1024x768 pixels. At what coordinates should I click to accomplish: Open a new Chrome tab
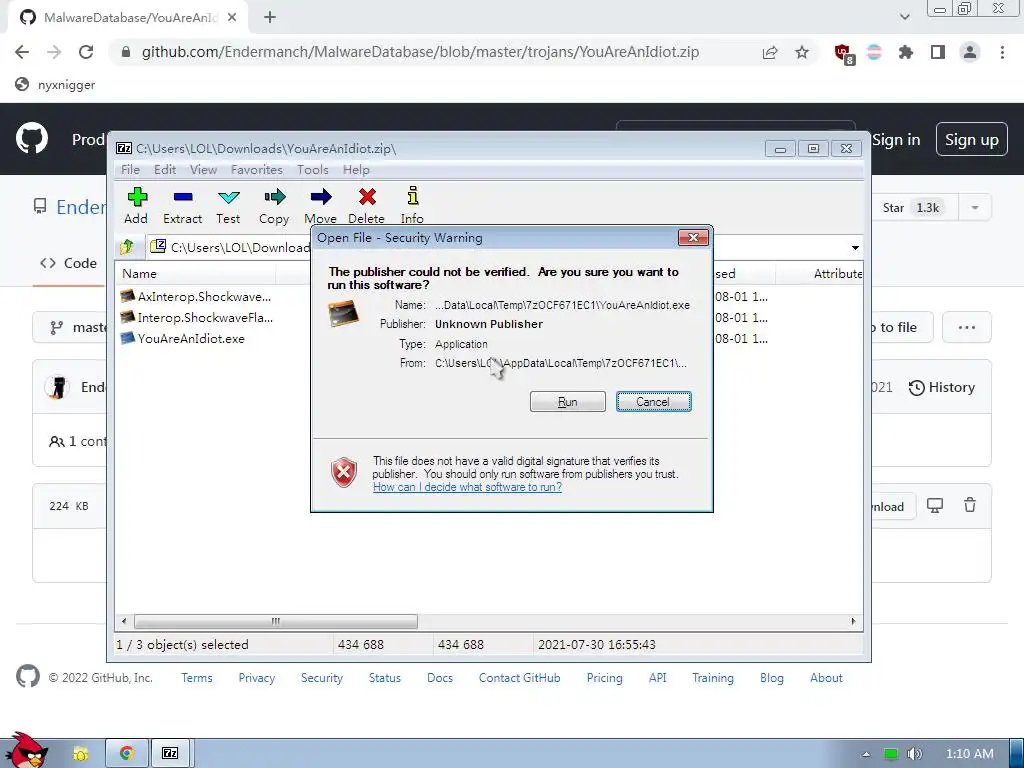point(270,18)
